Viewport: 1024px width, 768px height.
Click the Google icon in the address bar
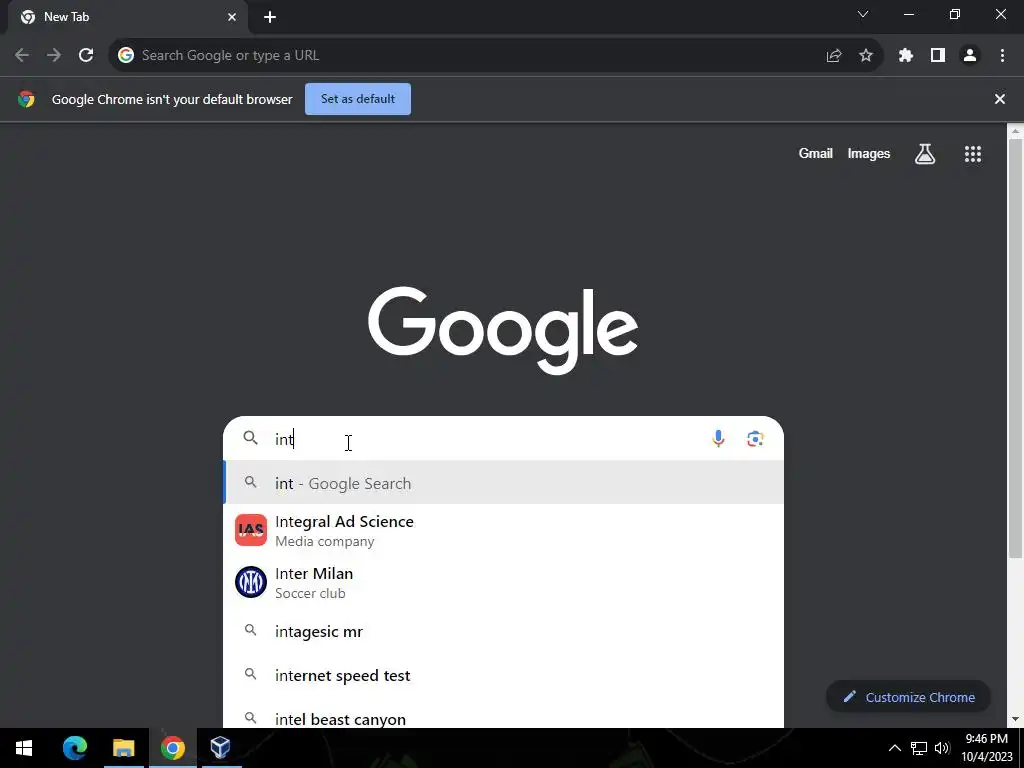click(126, 56)
